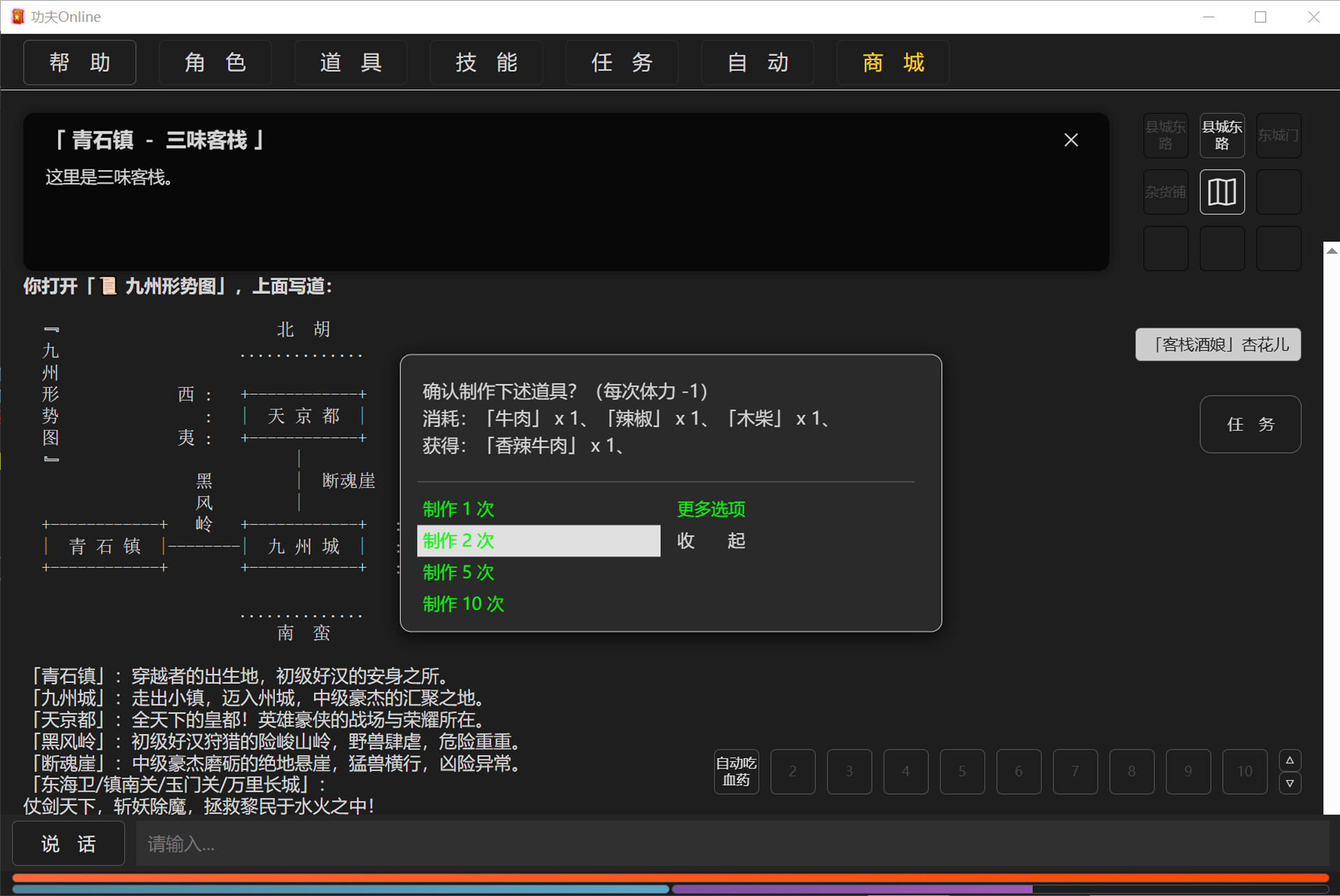Screen dimensions: 1340x896
Task: Open the world map icon
Action: coord(1222,192)
